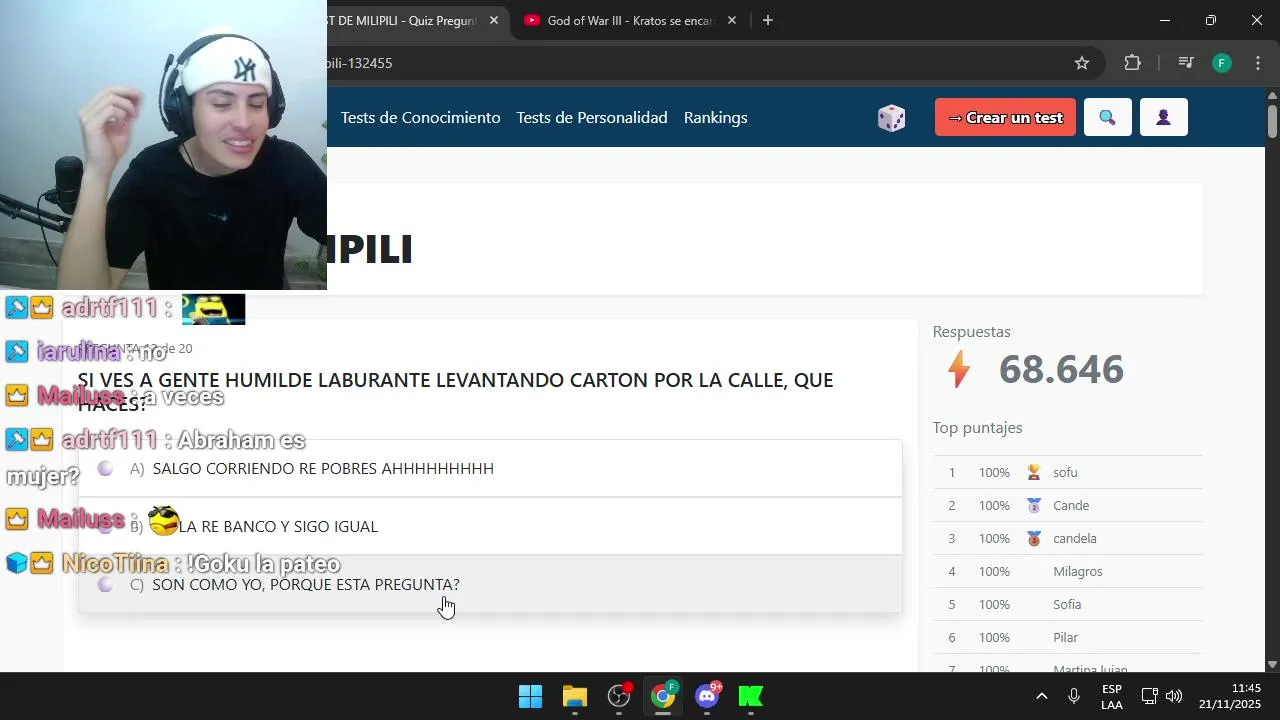Click the 'Respuestas' label
This screenshot has height=720, width=1280.
pyautogui.click(x=971, y=332)
